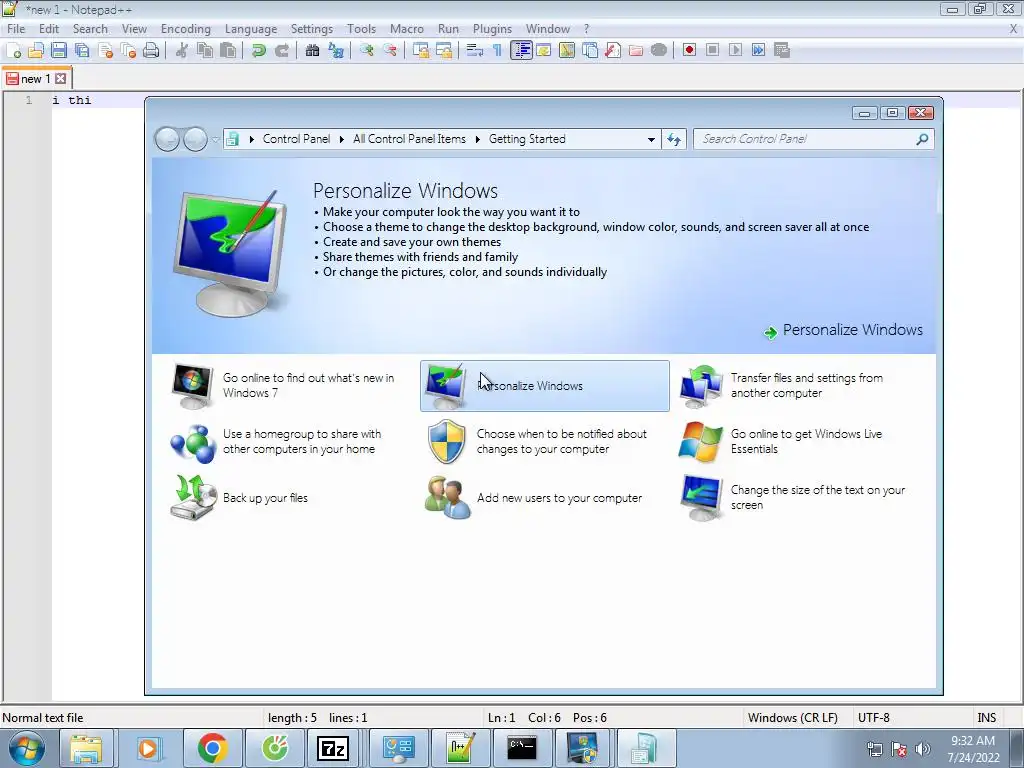The image size is (1024, 768).
Task: Undo the last edit with the green arrow
Action: coord(259,50)
